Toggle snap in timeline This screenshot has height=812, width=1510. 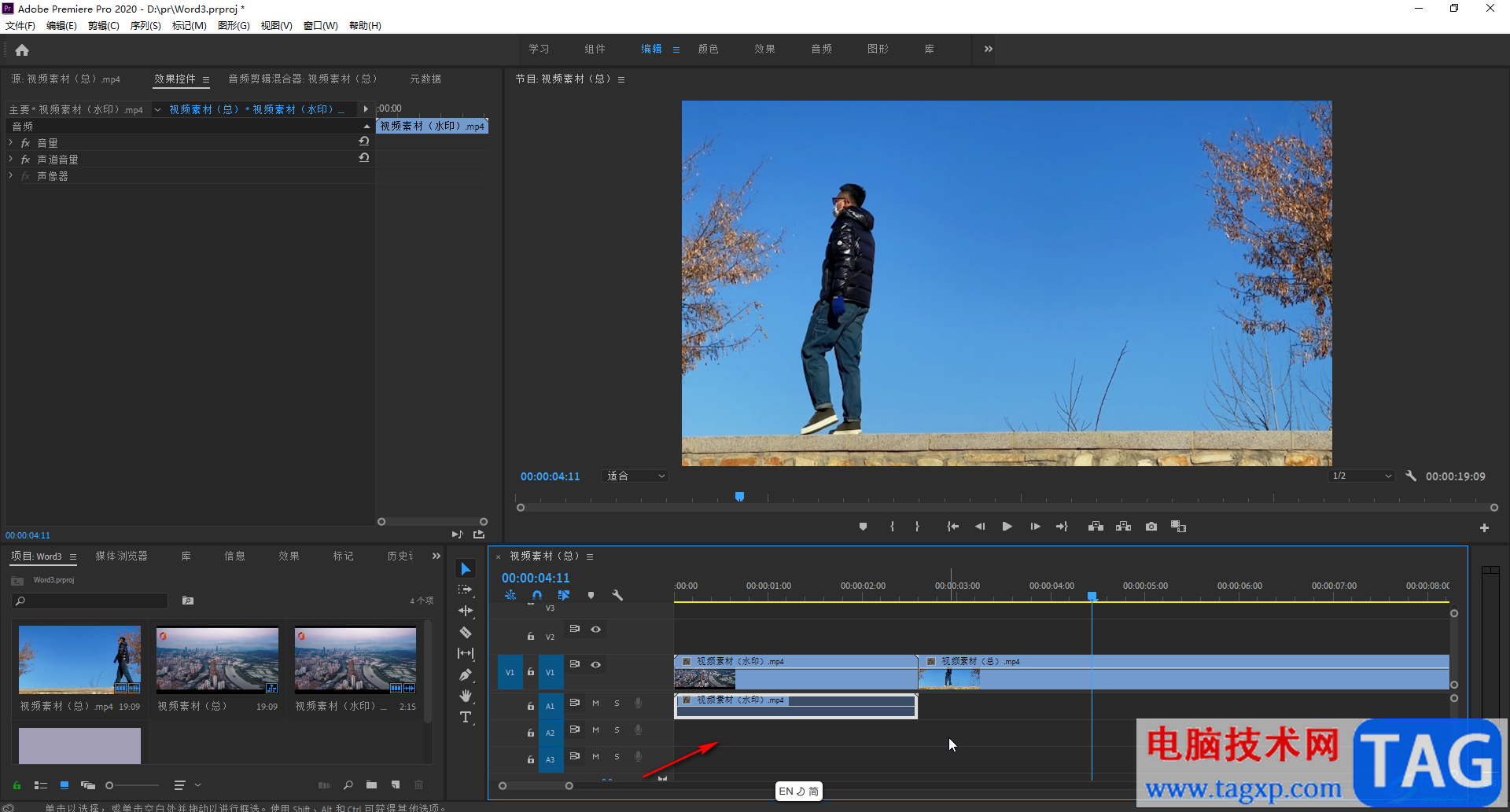pos(537,595)
